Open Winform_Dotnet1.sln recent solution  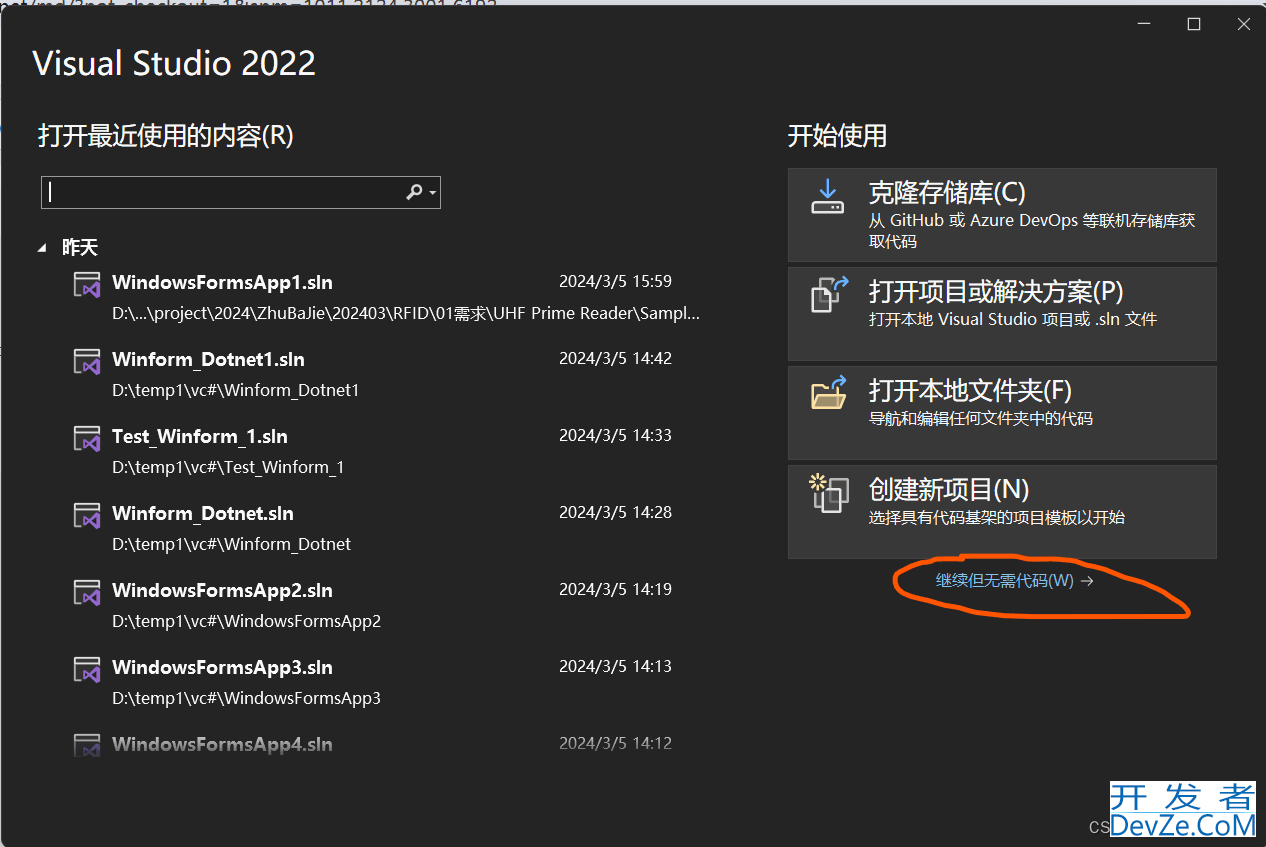click(x=385, y=374)
